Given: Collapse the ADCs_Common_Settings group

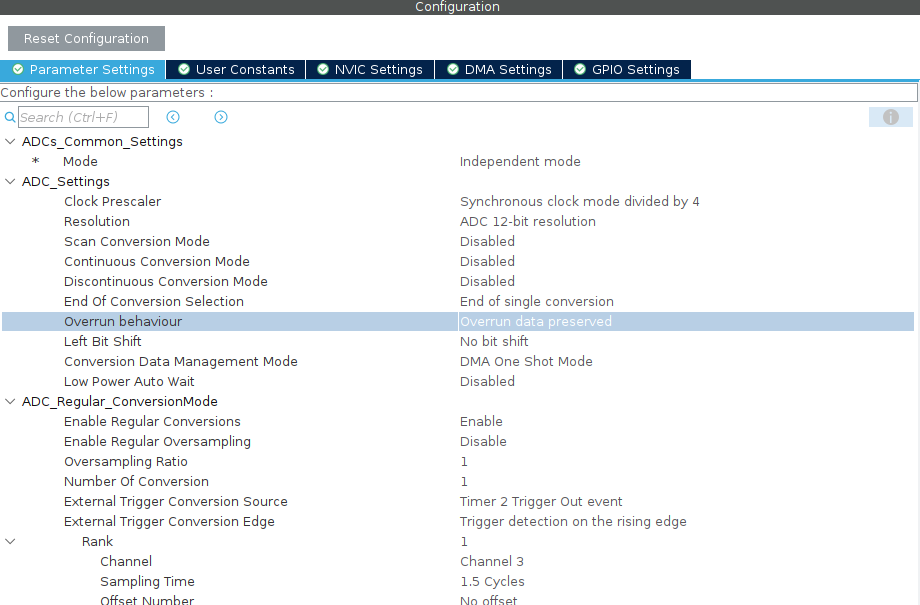Looking at the screenshot, I should (x=10, y=141).
